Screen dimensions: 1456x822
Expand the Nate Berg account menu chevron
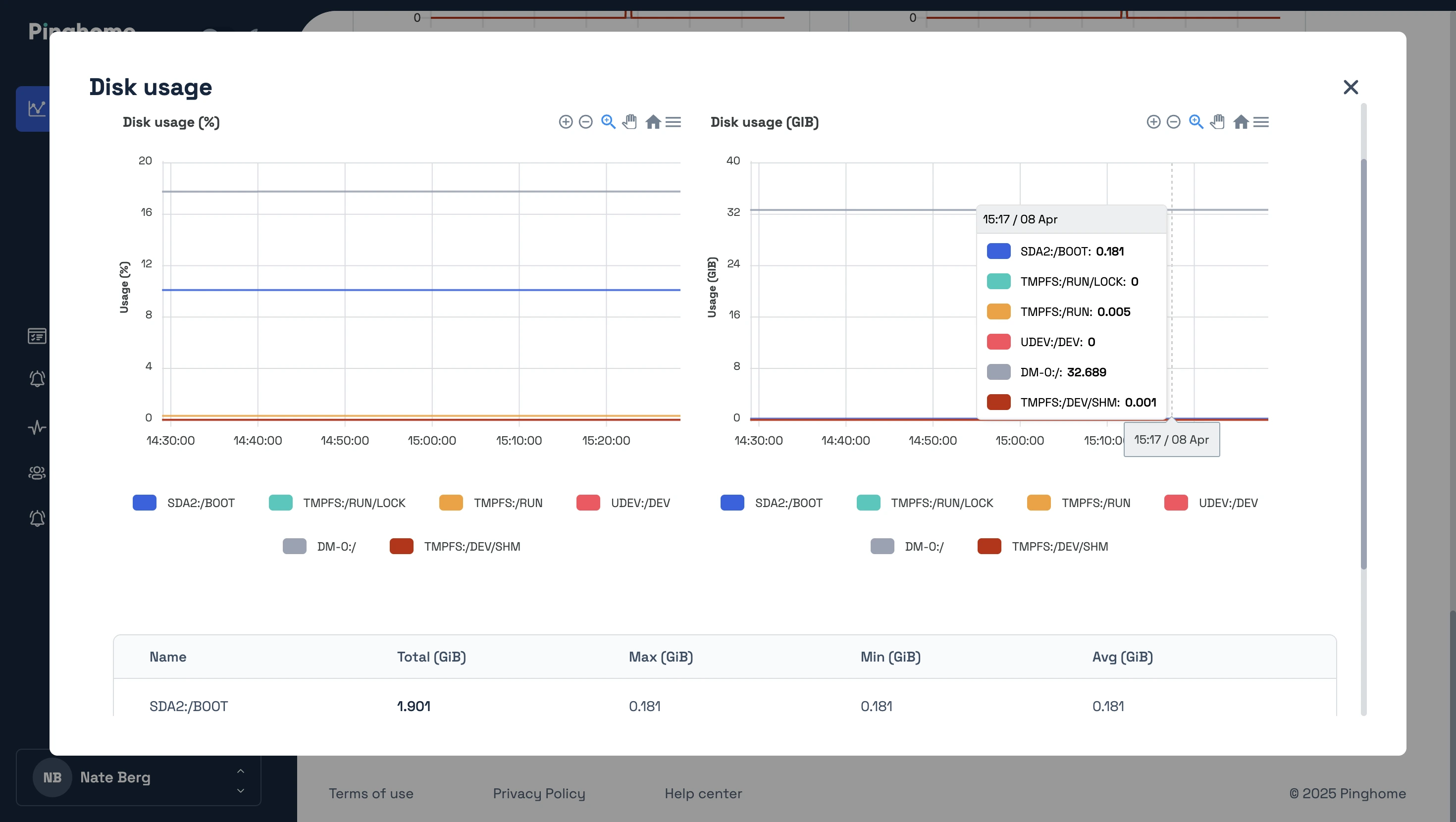tap(240, 790)
